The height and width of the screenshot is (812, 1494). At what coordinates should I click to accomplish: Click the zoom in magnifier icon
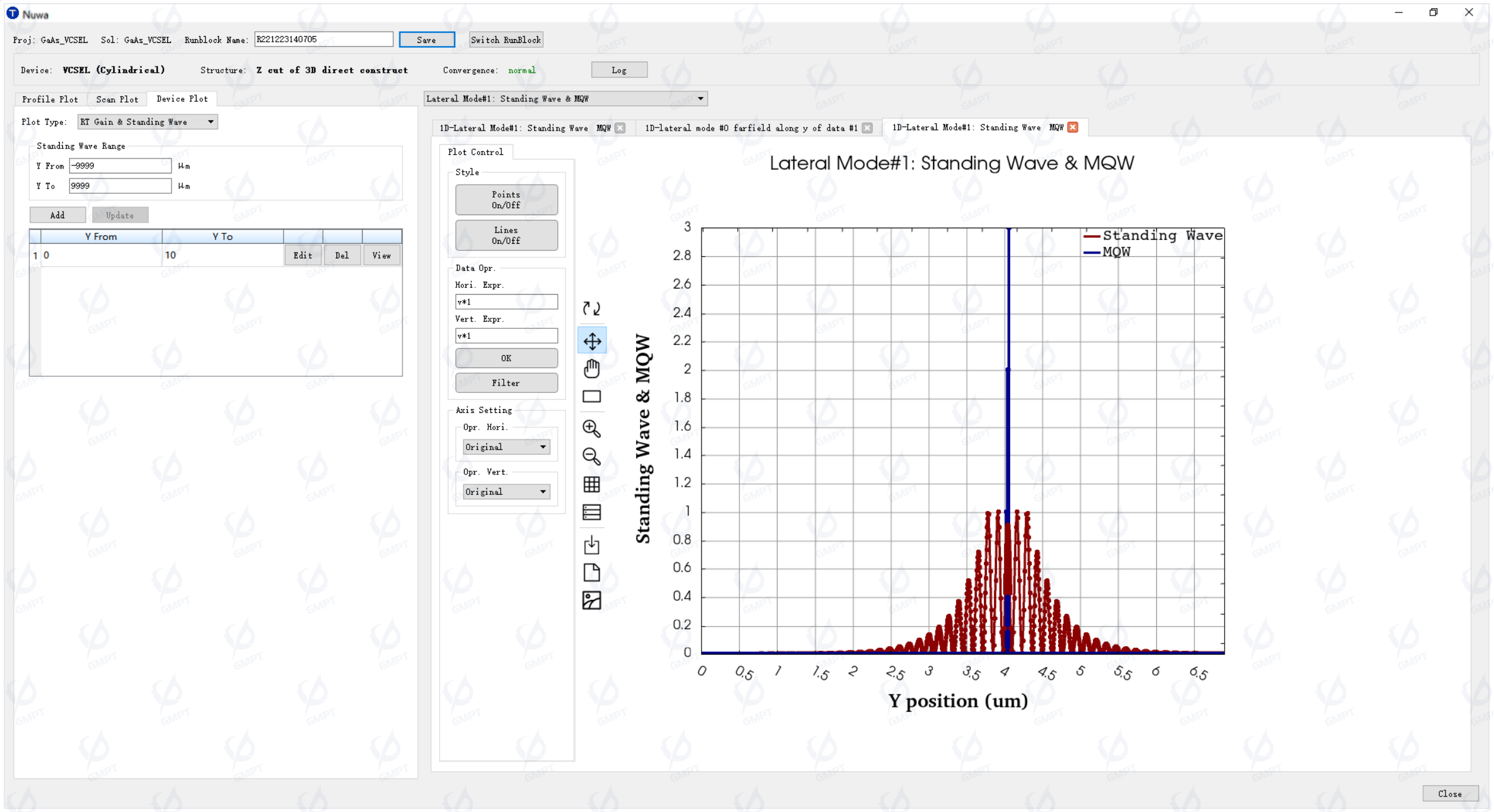pyautogui.click(x=592, y=428)
